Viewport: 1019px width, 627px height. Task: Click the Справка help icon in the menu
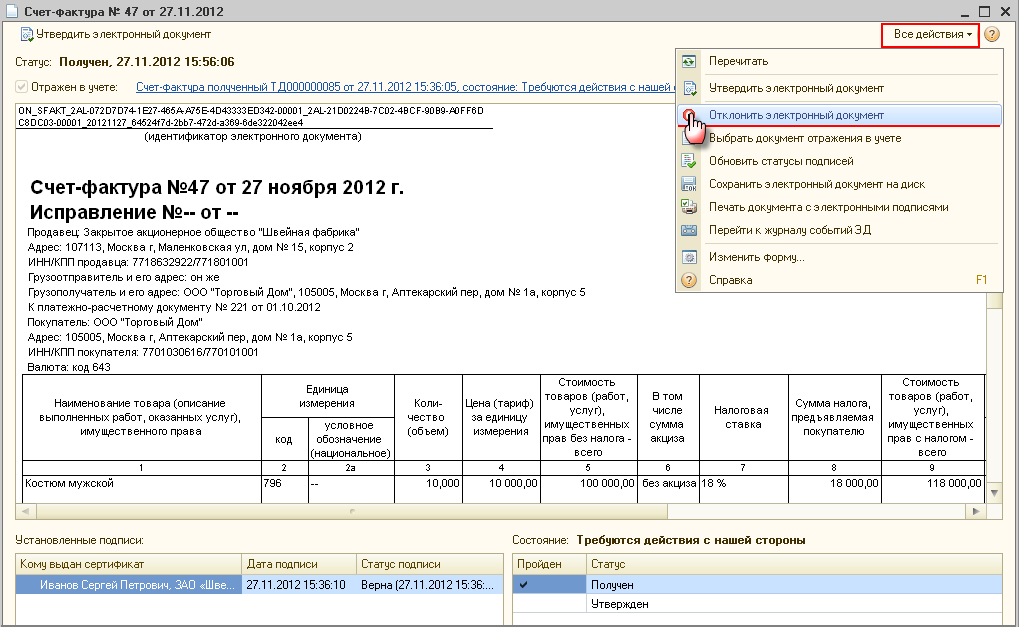pyautogui.click(x=689, y=280)
